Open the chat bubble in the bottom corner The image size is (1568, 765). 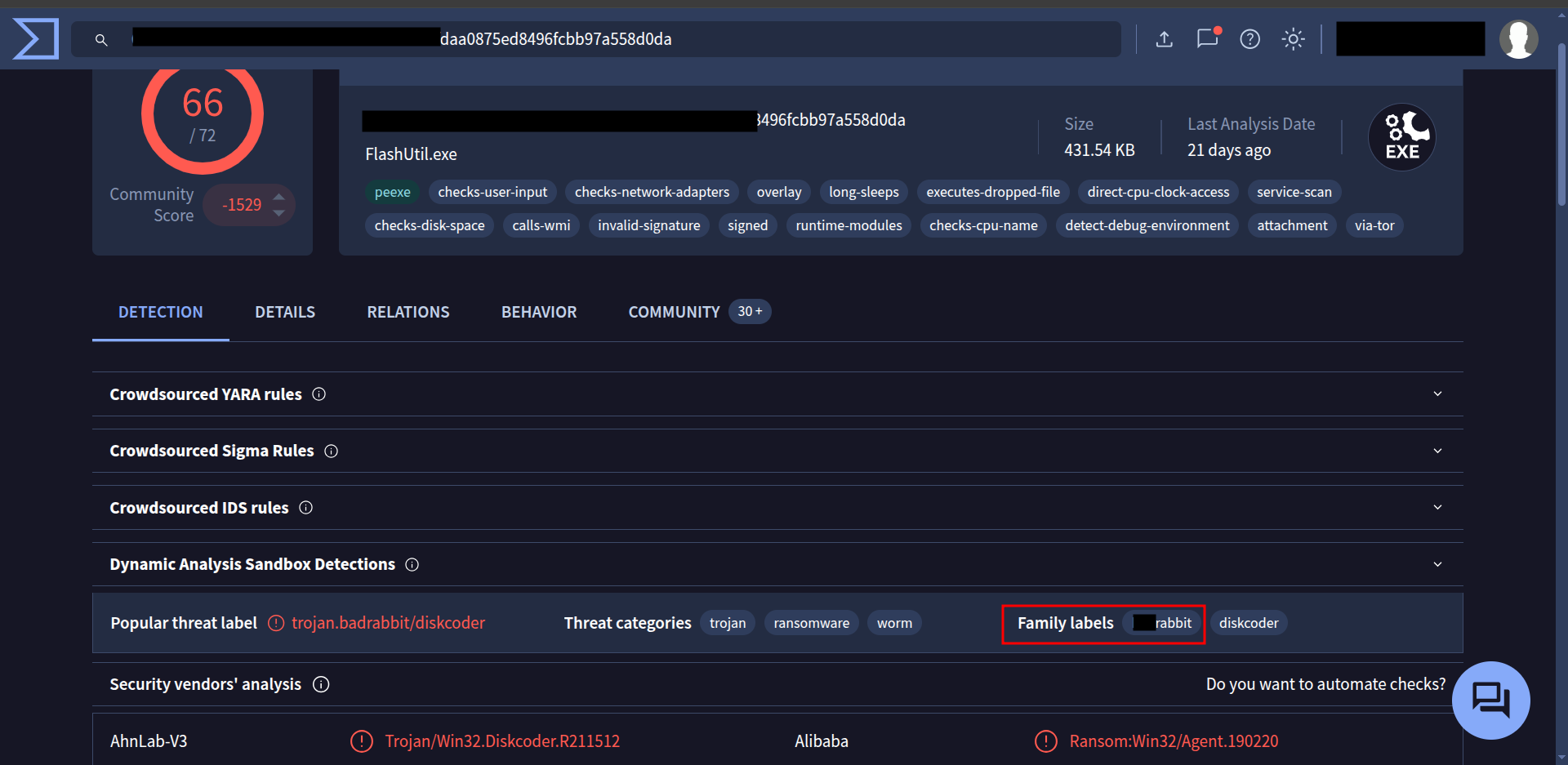tap(1490, 700)
